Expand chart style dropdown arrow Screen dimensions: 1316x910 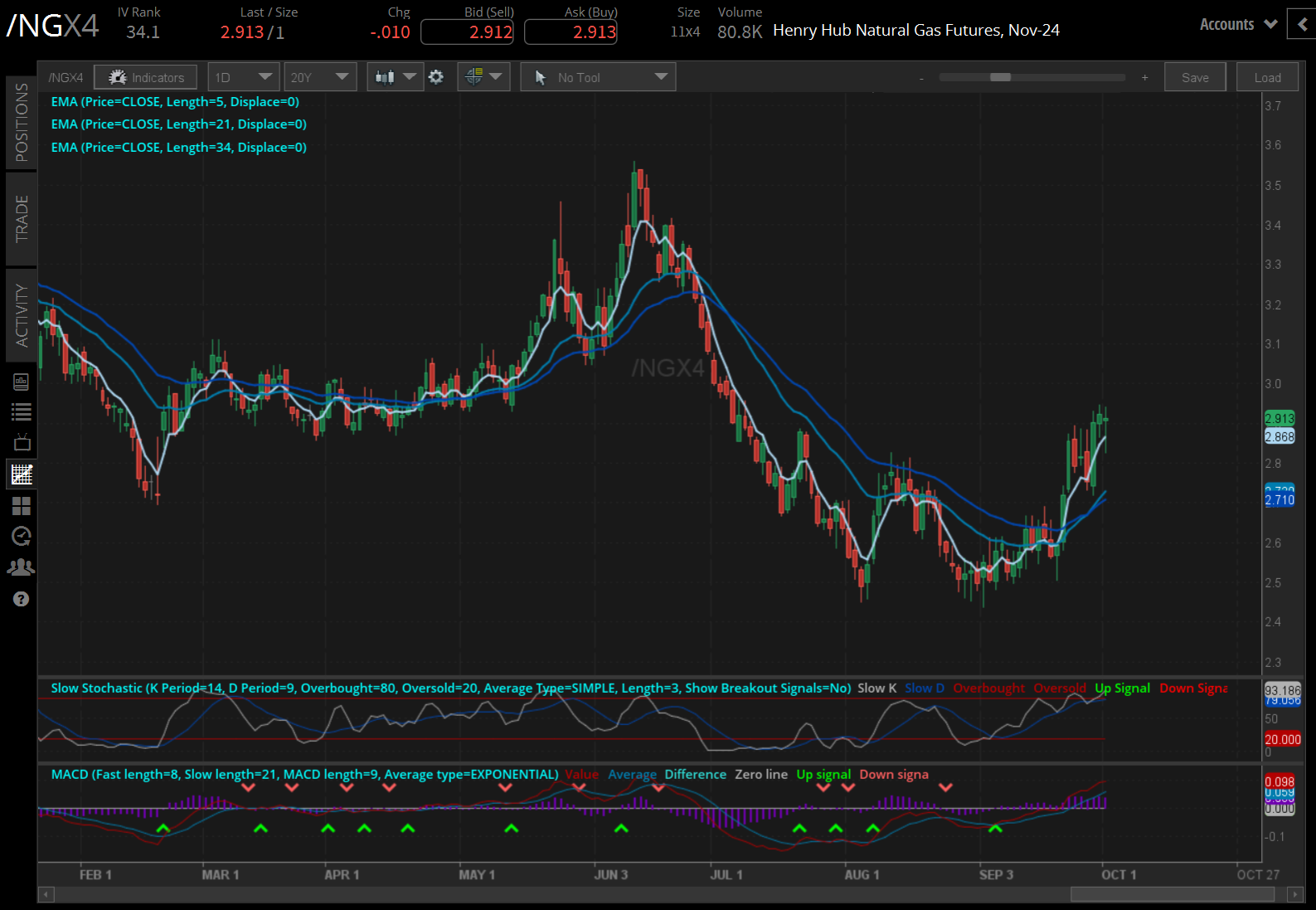[x=409, y=76]
